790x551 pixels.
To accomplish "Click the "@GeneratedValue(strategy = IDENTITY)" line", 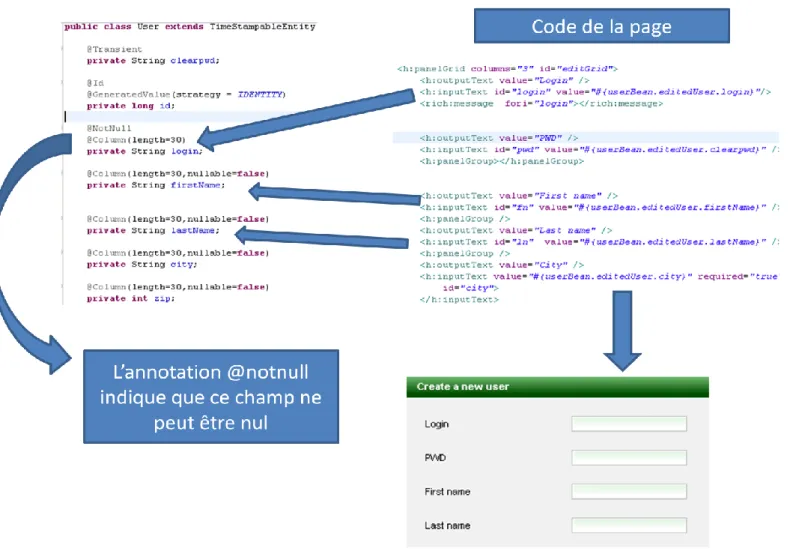I will pos(186,95).
